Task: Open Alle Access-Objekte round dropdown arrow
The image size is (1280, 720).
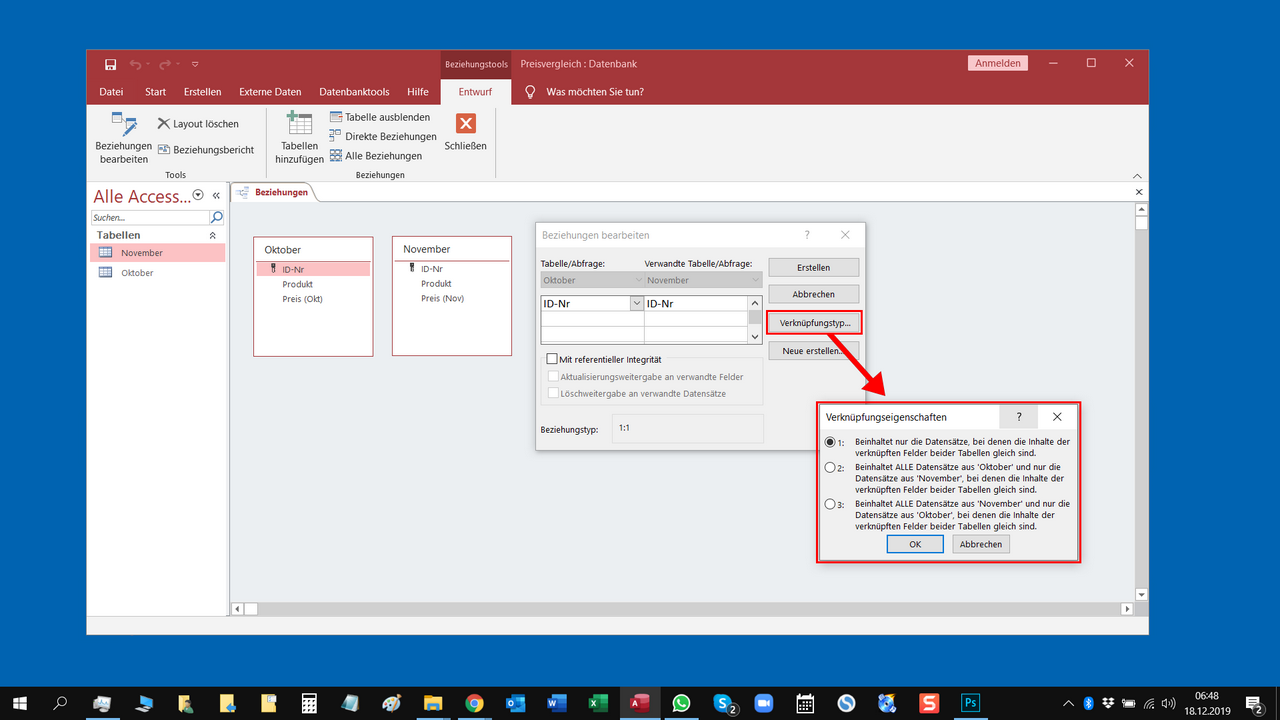Action: point(198,196)
